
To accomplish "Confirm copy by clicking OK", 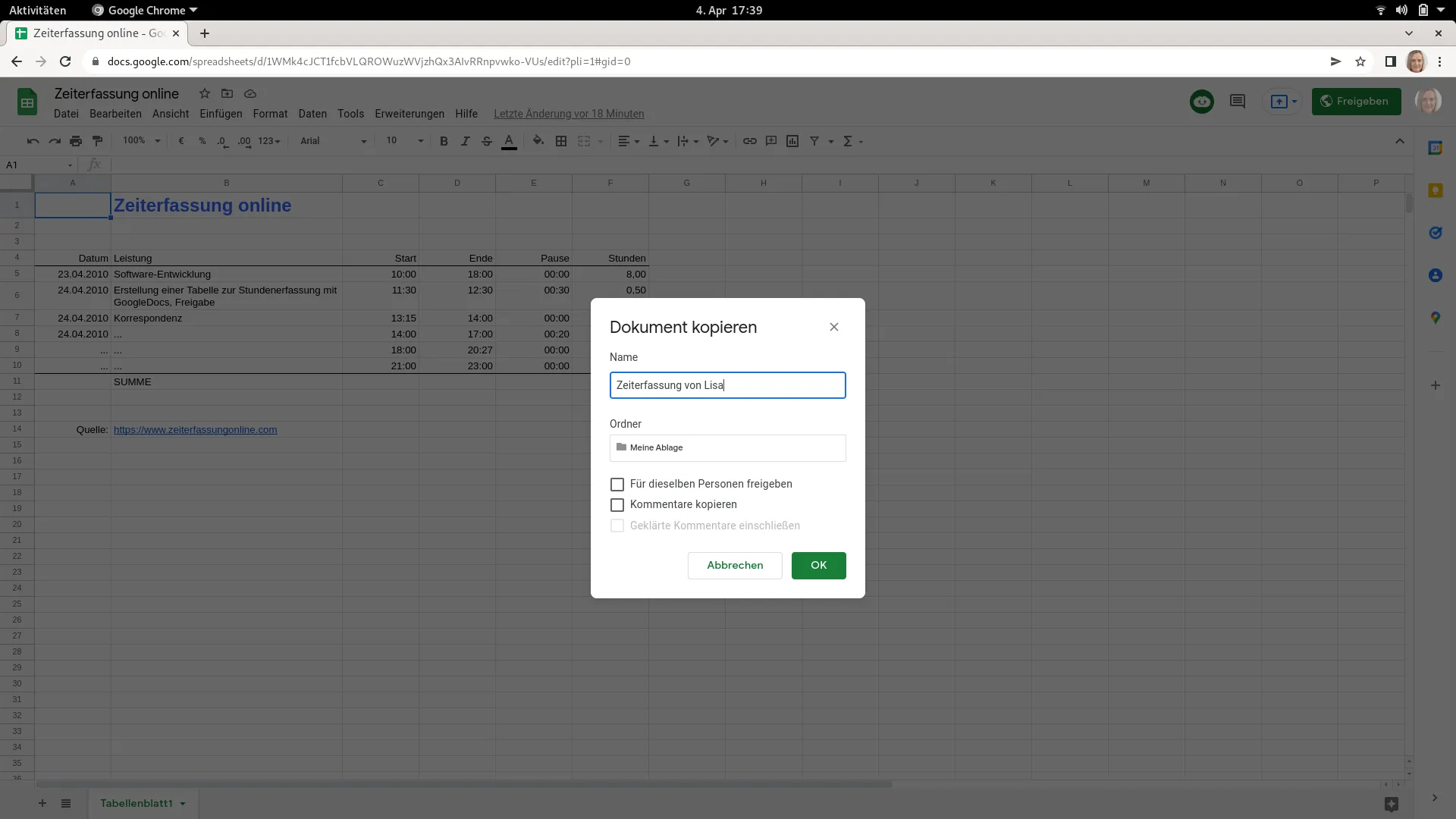I will point(818,565).
